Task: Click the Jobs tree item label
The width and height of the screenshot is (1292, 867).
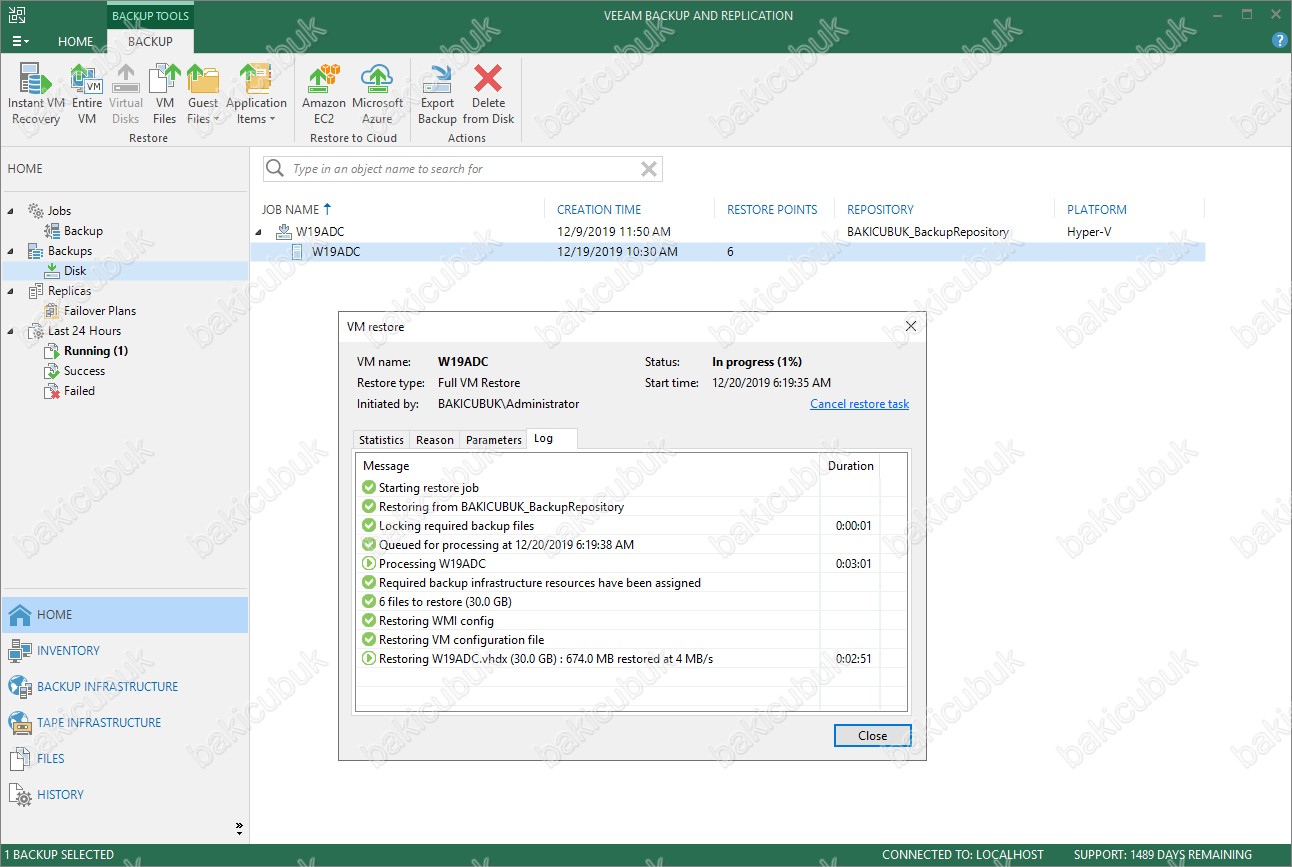Action: 59,211
